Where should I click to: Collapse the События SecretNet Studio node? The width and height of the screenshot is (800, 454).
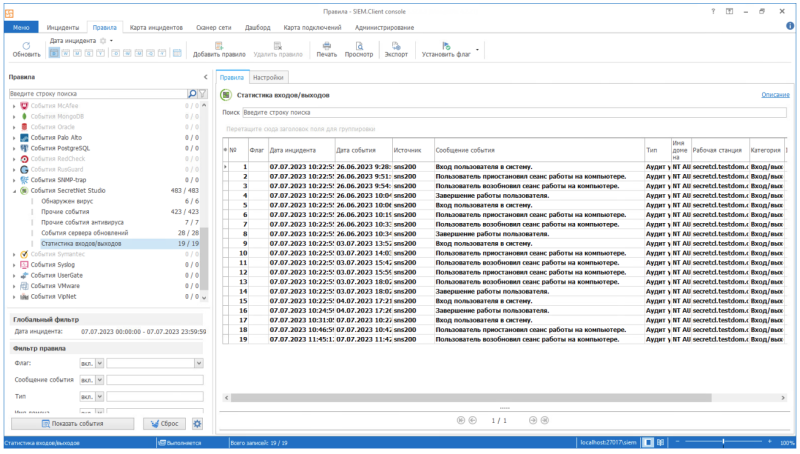point(14,191)
